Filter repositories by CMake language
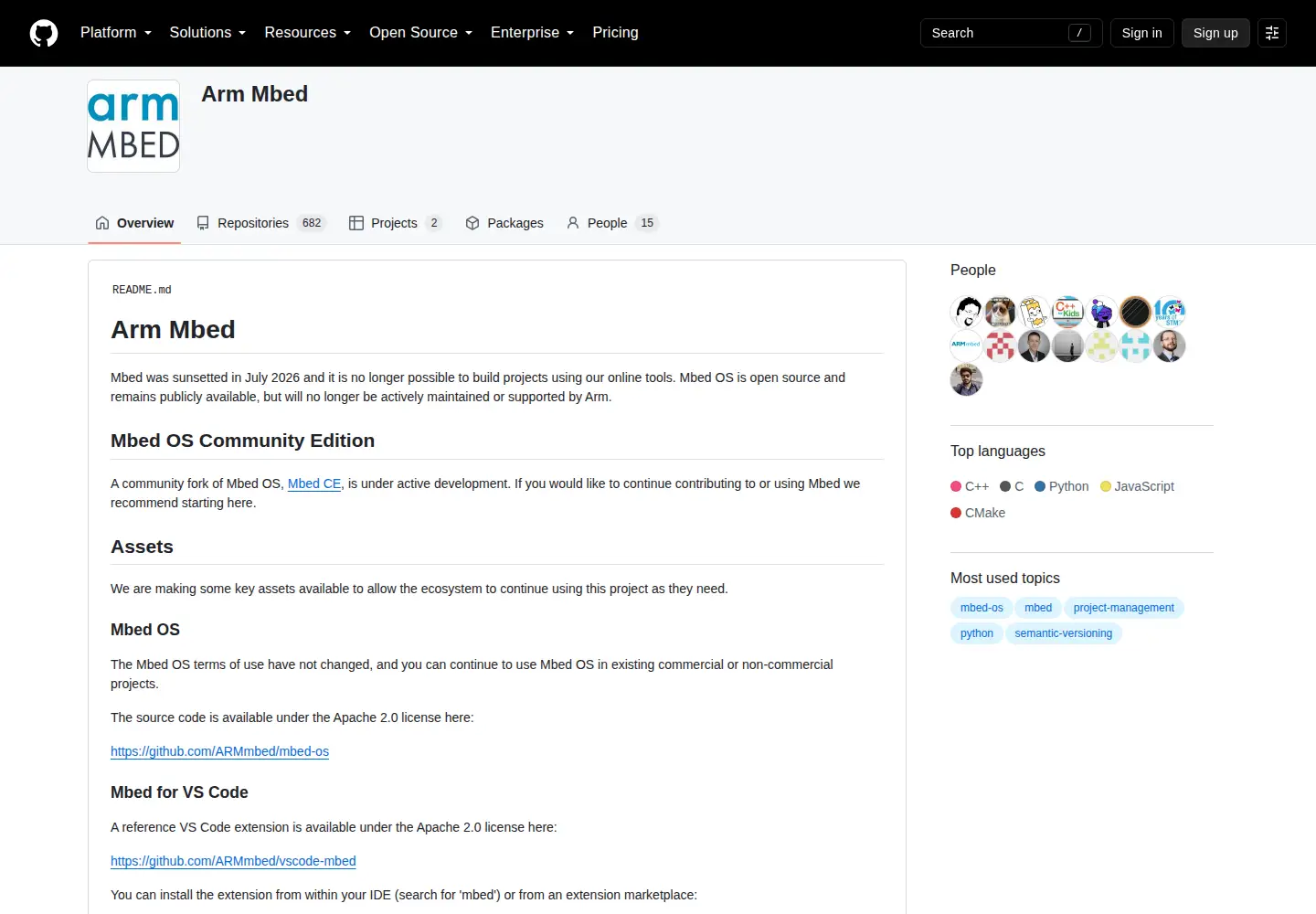1316x914 pixels. [x=978, y=513]
